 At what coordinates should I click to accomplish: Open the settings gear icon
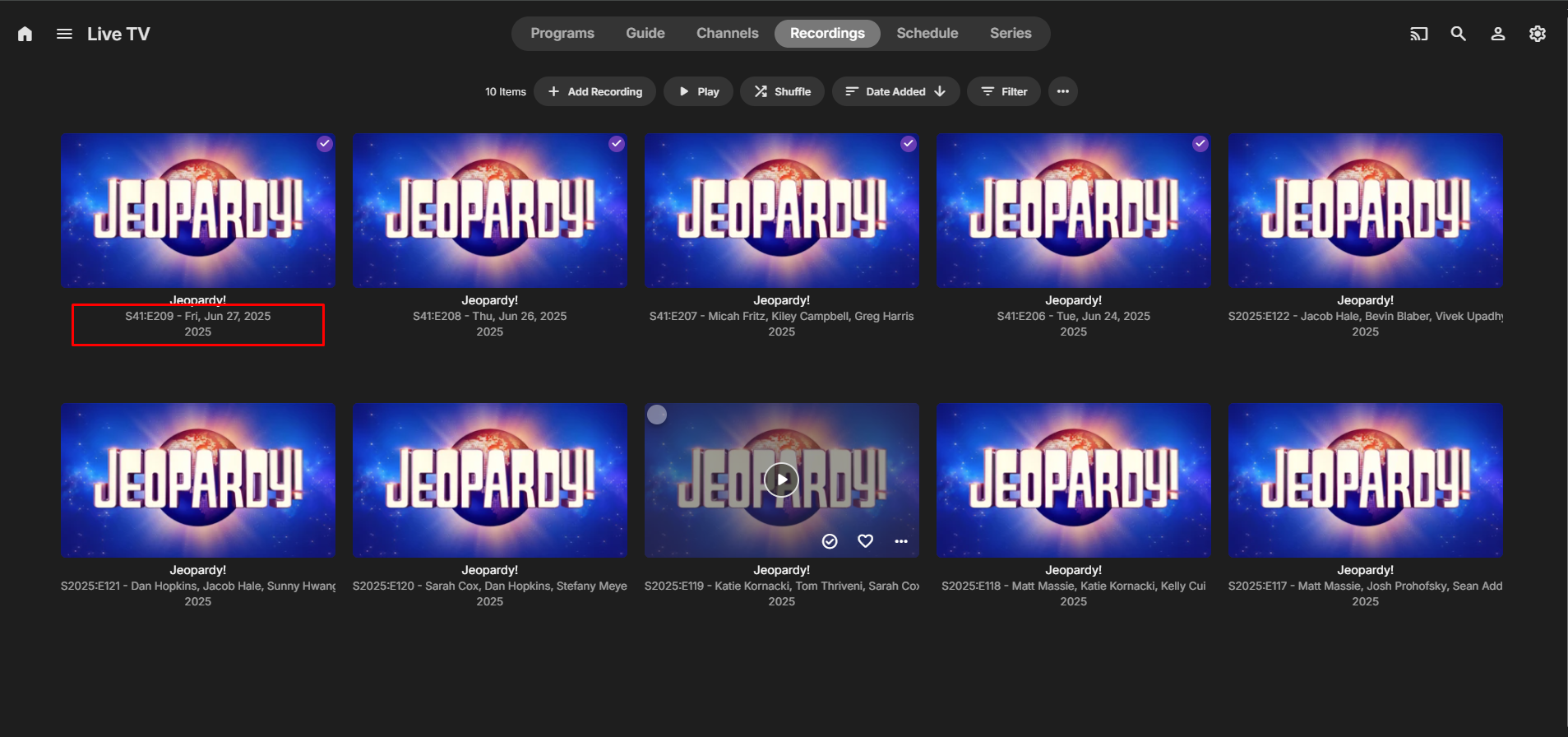tap(1537, 34)
